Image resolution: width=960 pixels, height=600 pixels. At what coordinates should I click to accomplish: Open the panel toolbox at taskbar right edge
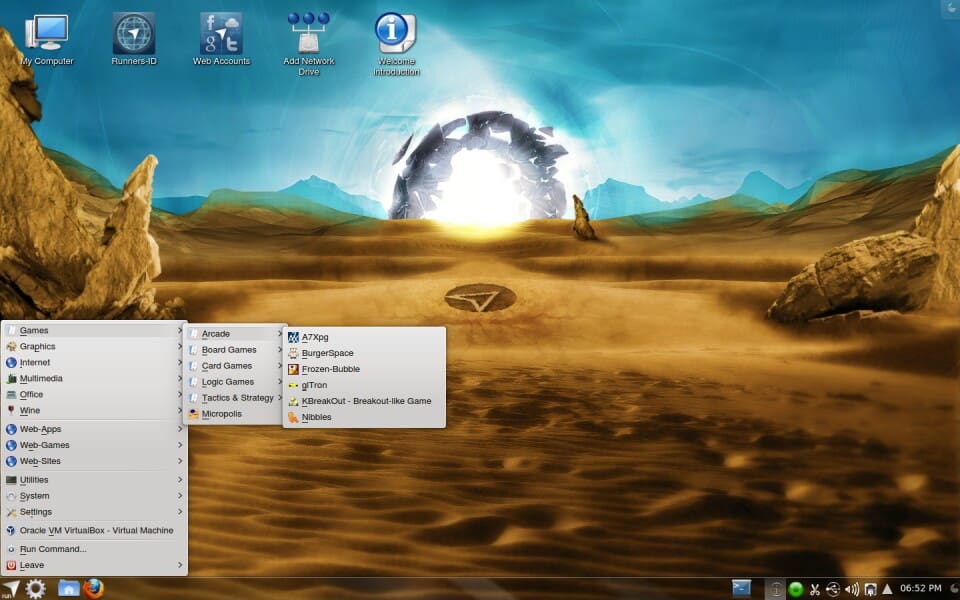(x=953, y=589)
